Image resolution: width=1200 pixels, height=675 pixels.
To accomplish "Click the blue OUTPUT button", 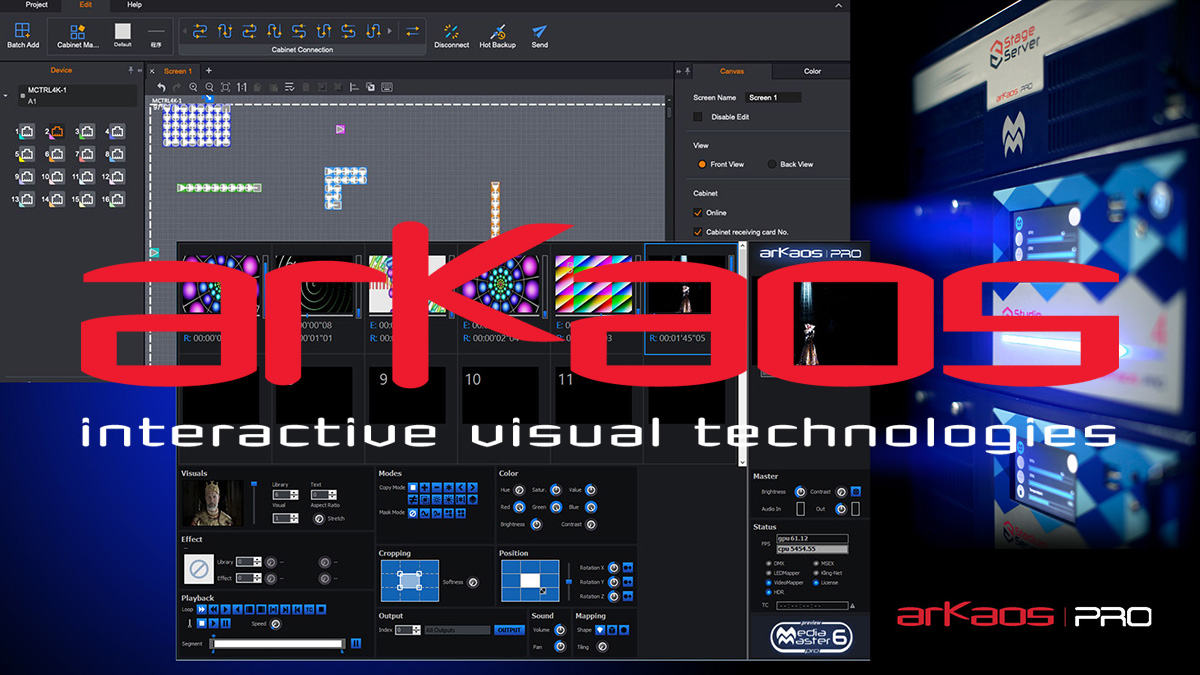I will [510, 630].
